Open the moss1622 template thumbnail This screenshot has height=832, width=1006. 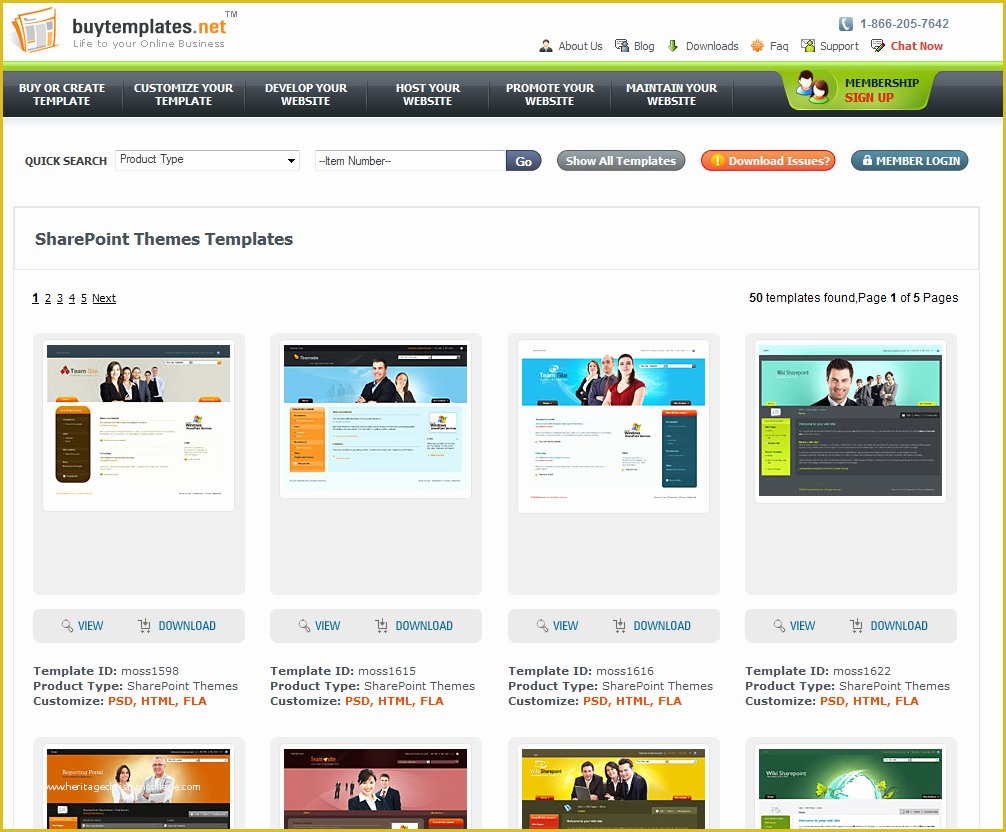[850, 421]
